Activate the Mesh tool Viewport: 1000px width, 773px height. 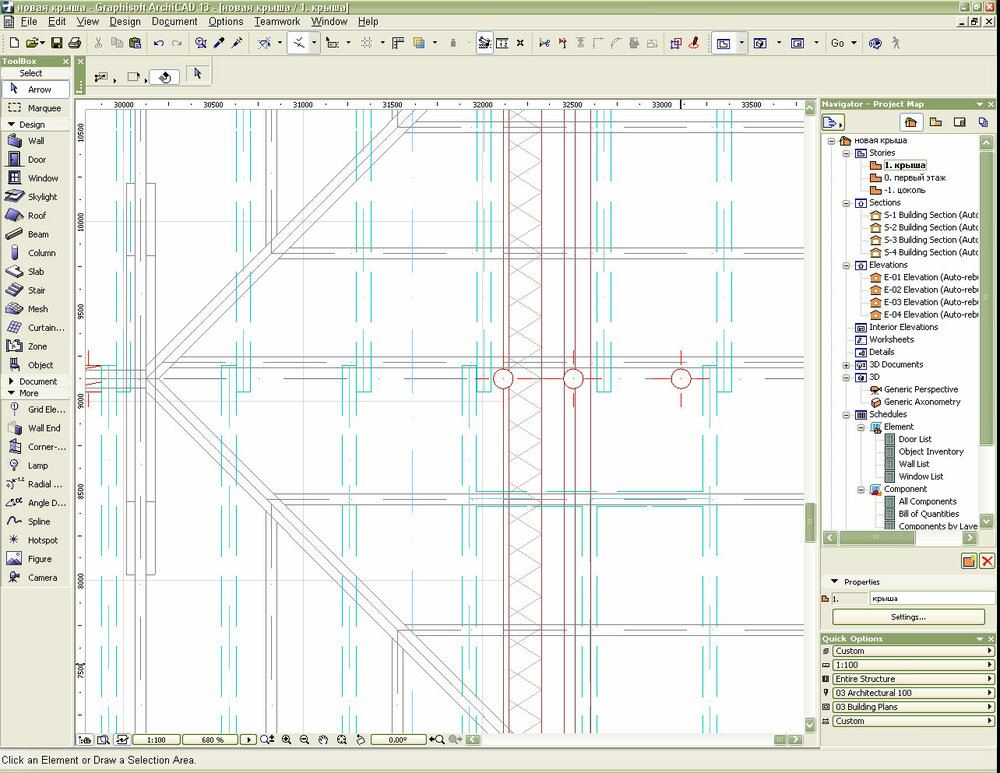pyautogui.click(x=35, y=309)
